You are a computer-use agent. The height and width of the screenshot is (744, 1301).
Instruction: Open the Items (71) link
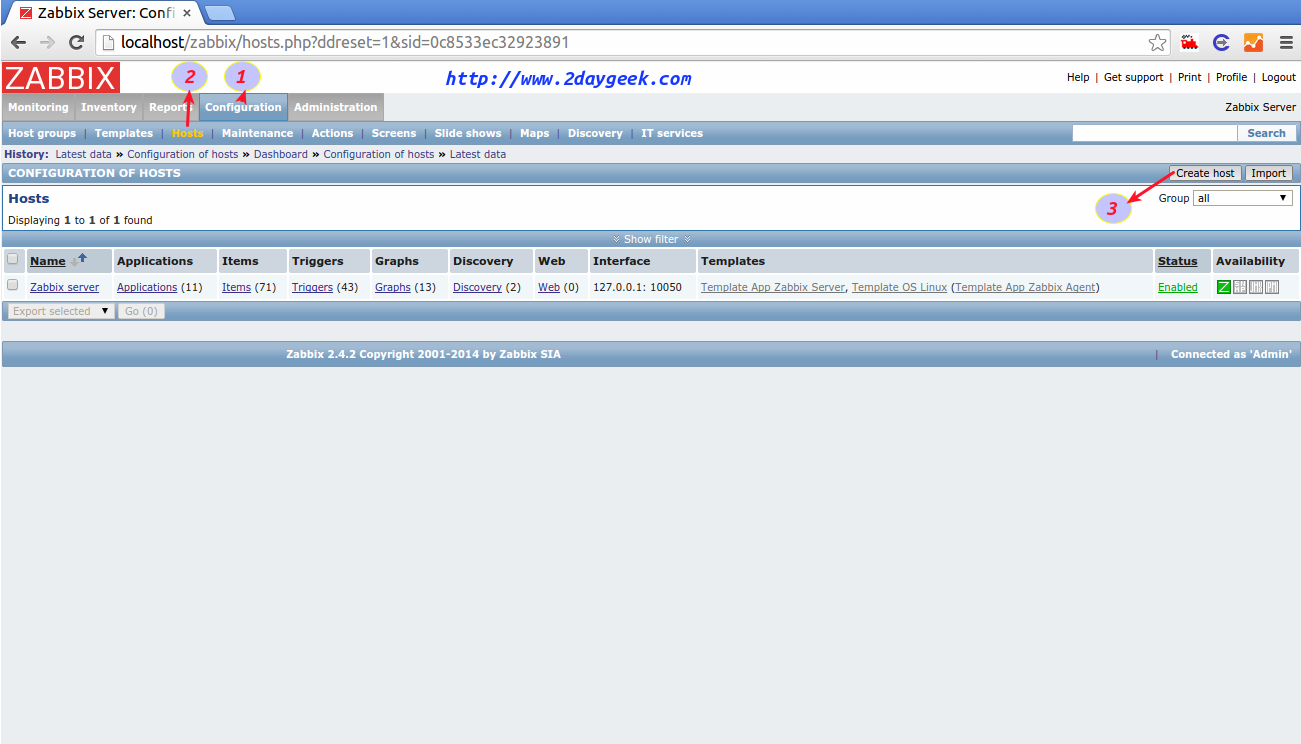[236, 287]
